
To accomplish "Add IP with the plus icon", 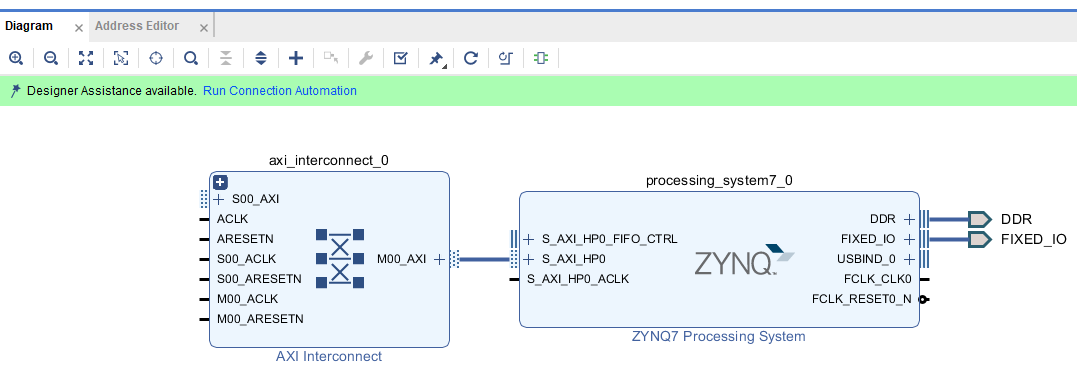I will (296, 58).
